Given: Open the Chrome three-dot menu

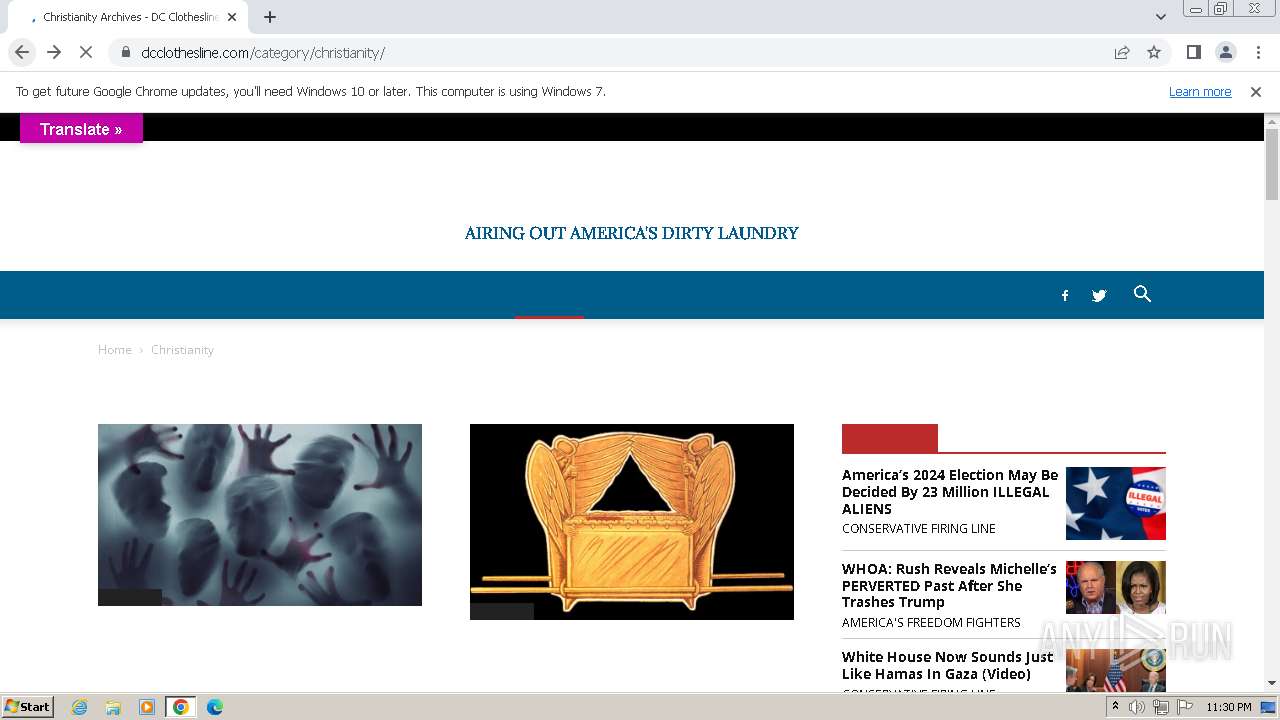Looking at the screenshot, I should [x=1256, y=52].
